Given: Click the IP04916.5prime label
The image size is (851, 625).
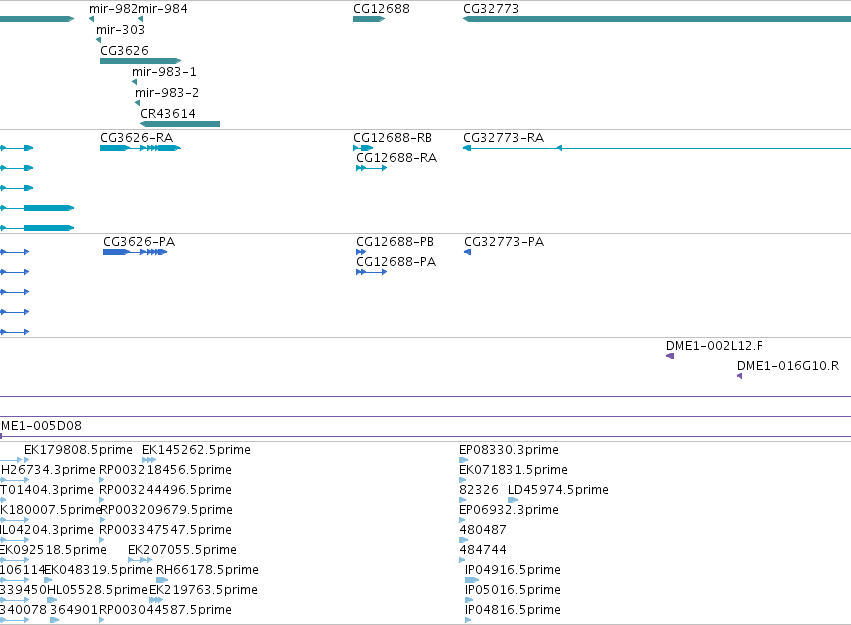Looking at the screenshot, I should pyautogui.click(x=513, y=570).
